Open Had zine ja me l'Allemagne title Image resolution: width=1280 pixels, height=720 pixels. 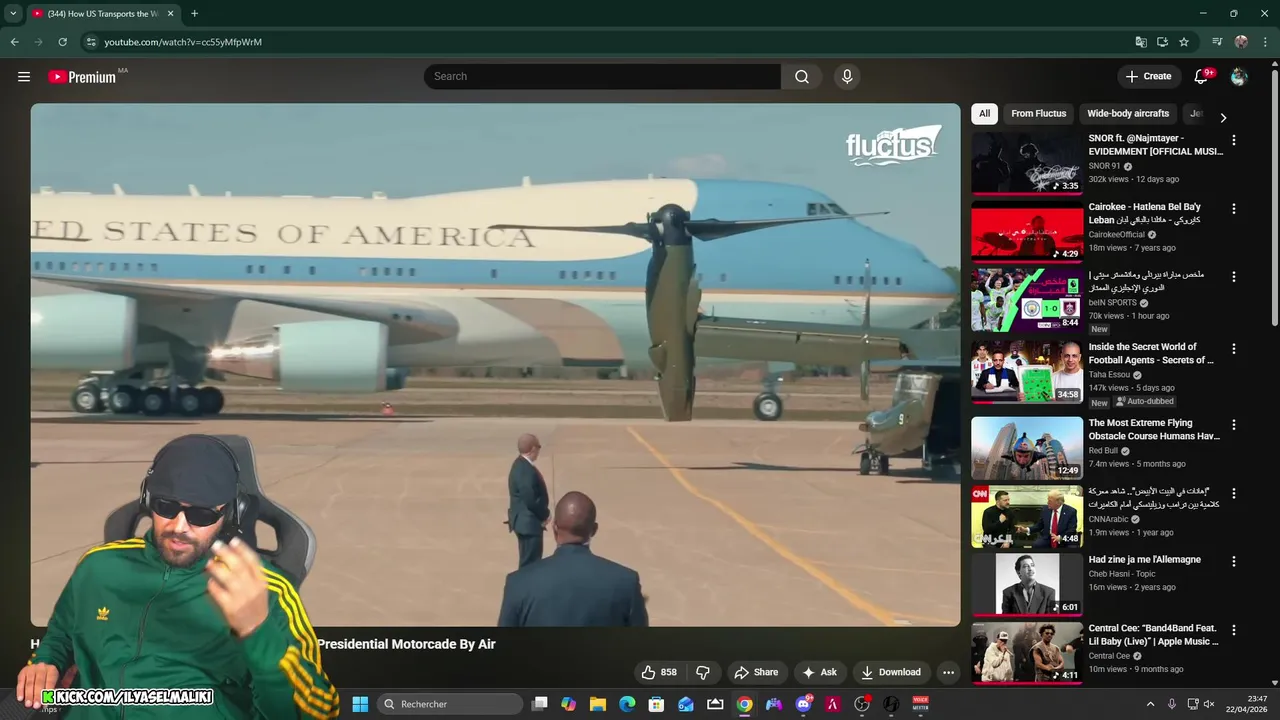coord(1144,560)
